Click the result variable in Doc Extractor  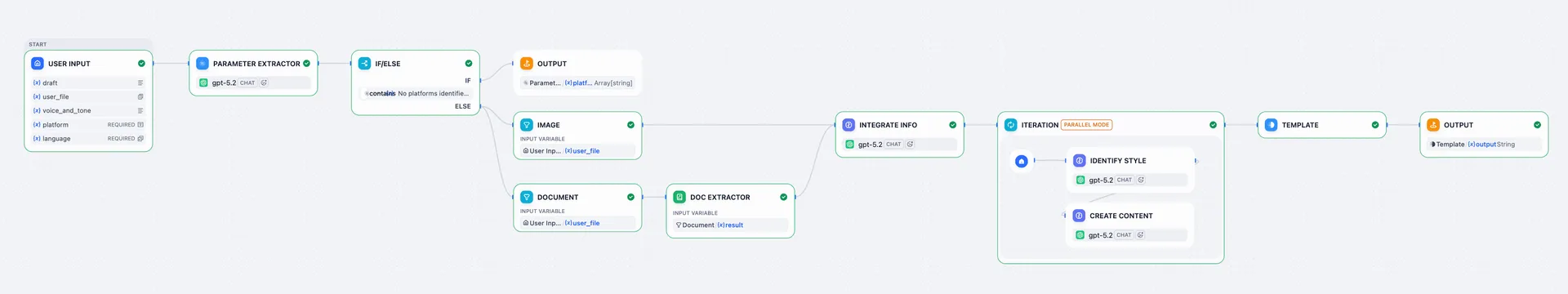click(x=730, y=225)
